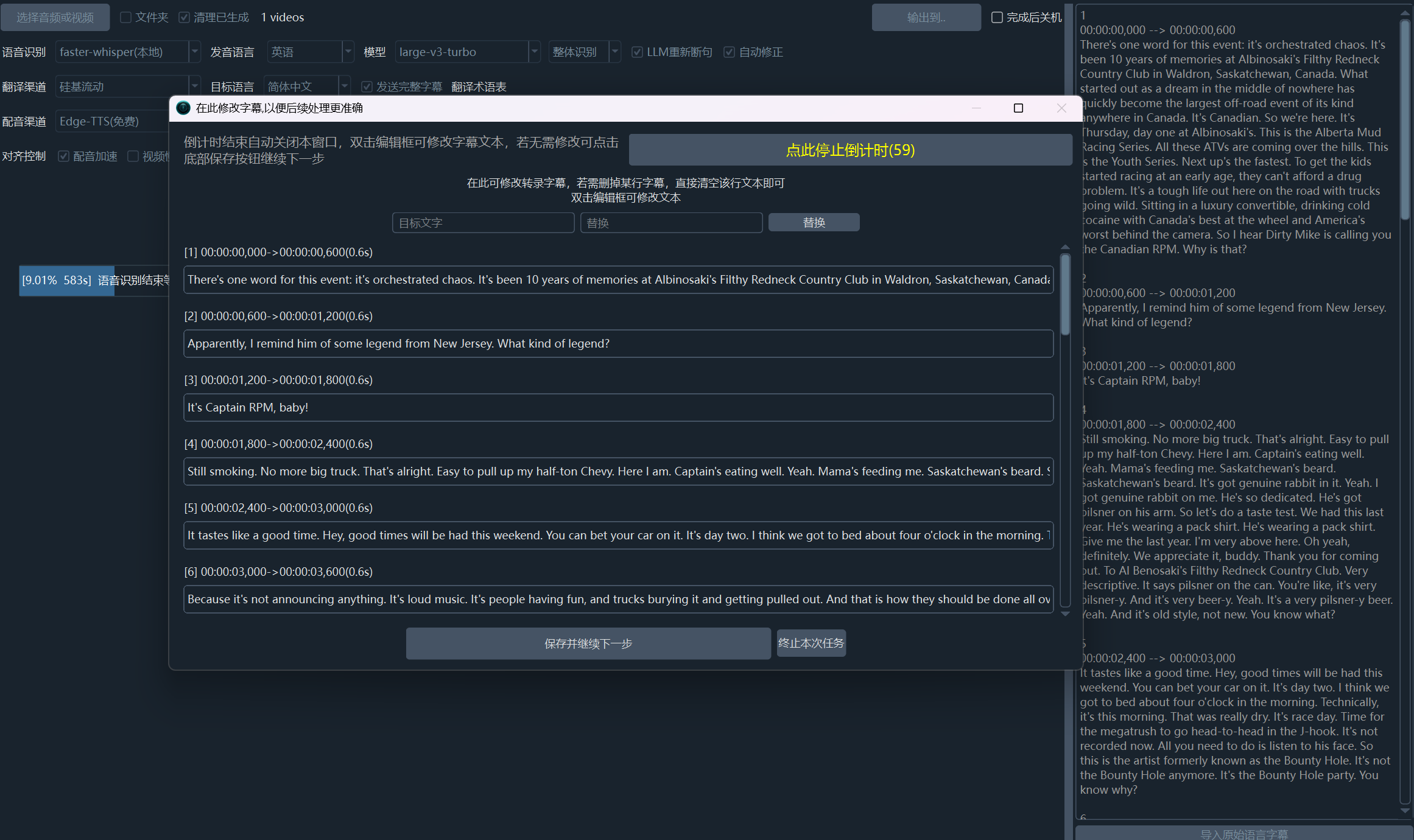Viewport: 1414px width, 840px height.
Task: Click 保存并继续下一步 button
Action: [588, 643]
